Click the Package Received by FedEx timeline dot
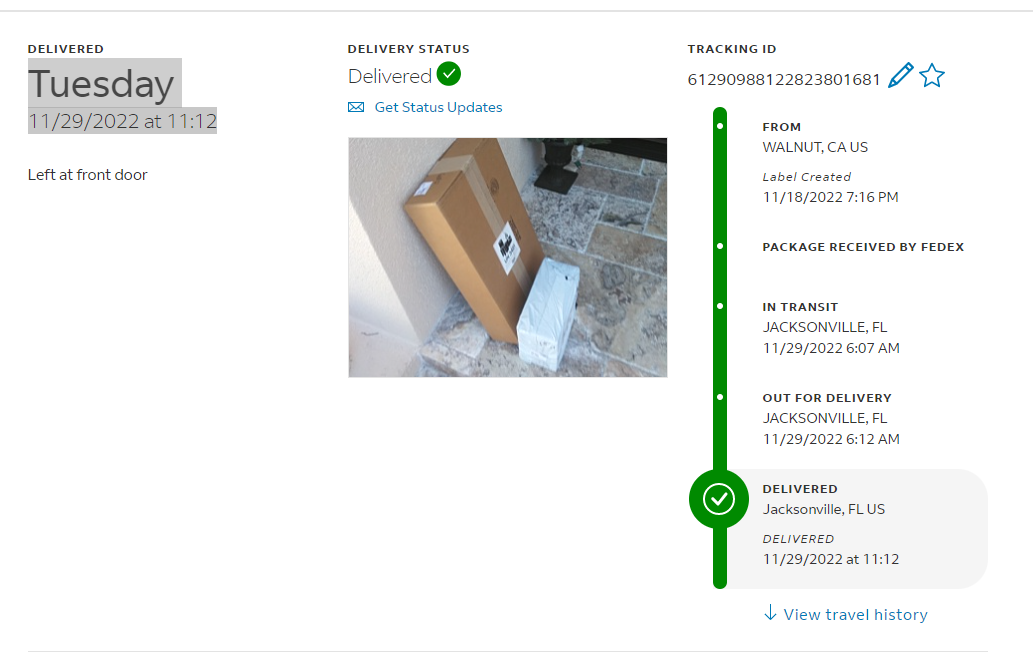Image resolution: width=1033 pixels, height=660 pixels. point(720,246)
